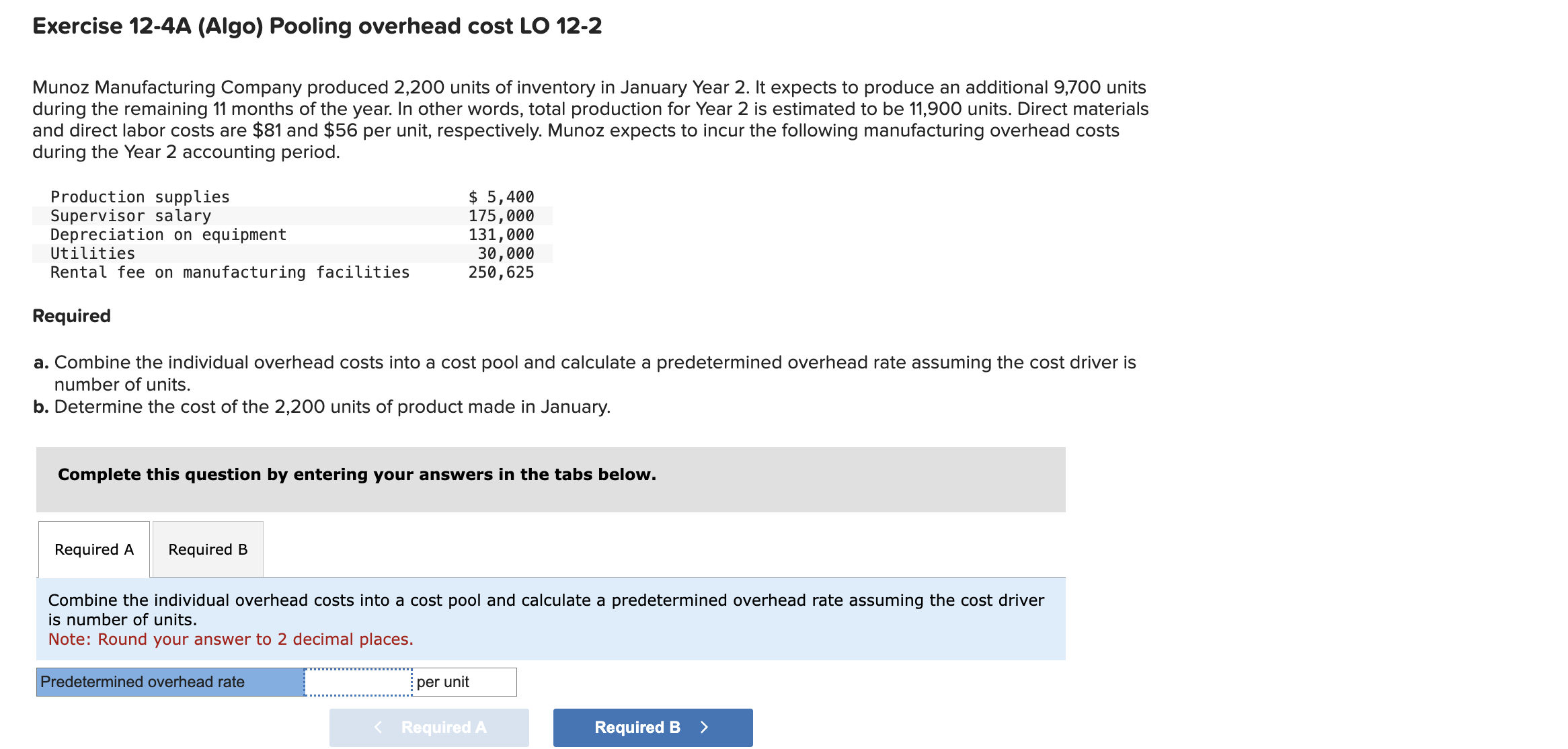Highlight the requirement a instruction text

point(584,372)
